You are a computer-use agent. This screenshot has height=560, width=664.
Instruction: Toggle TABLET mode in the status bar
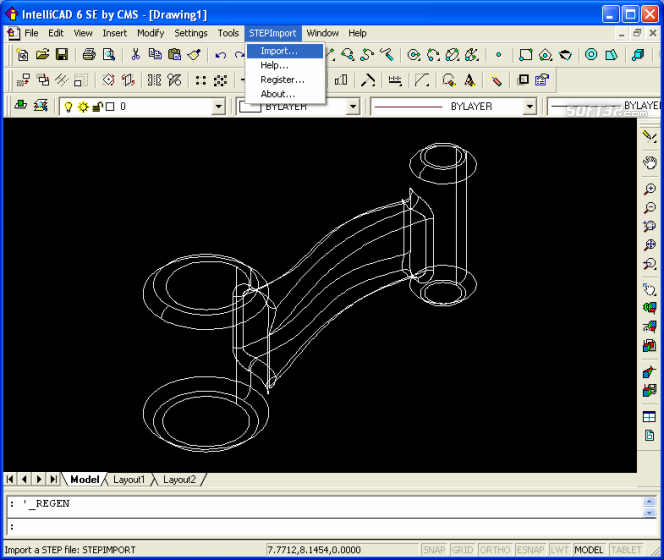pos(626,549)
